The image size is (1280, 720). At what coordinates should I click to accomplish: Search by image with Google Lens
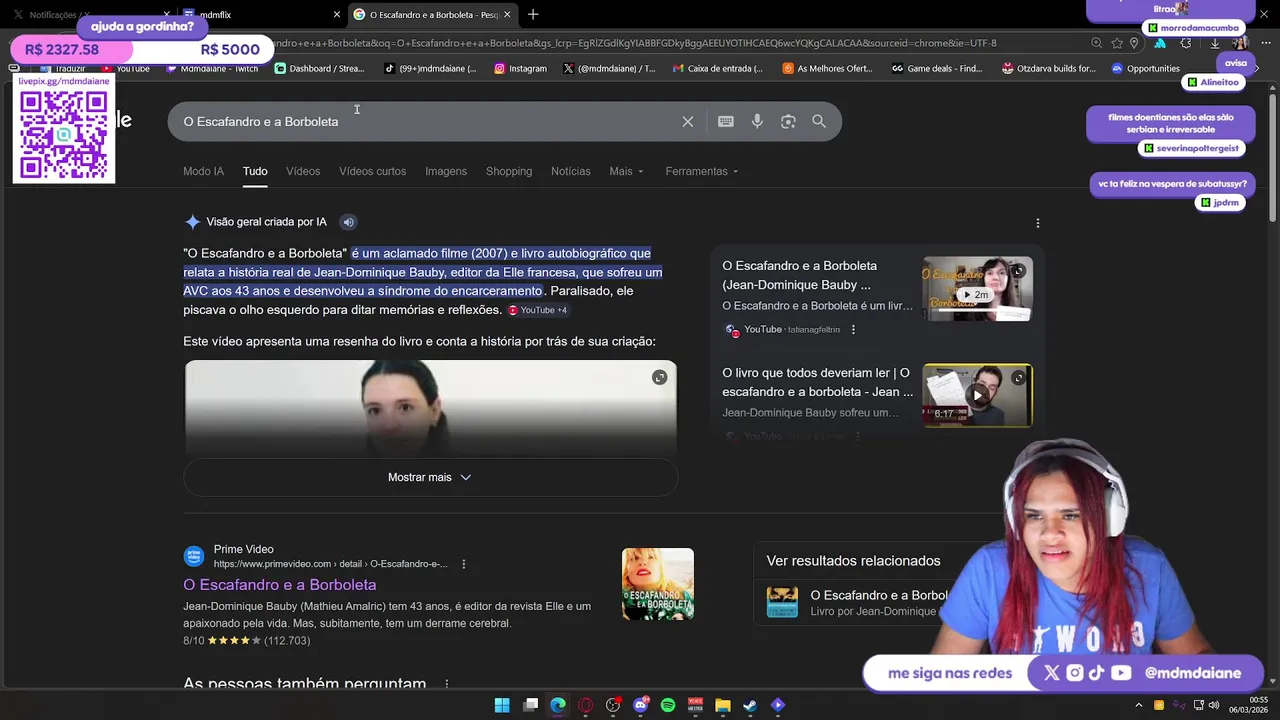pyautogui.click(x=788, y=121)
